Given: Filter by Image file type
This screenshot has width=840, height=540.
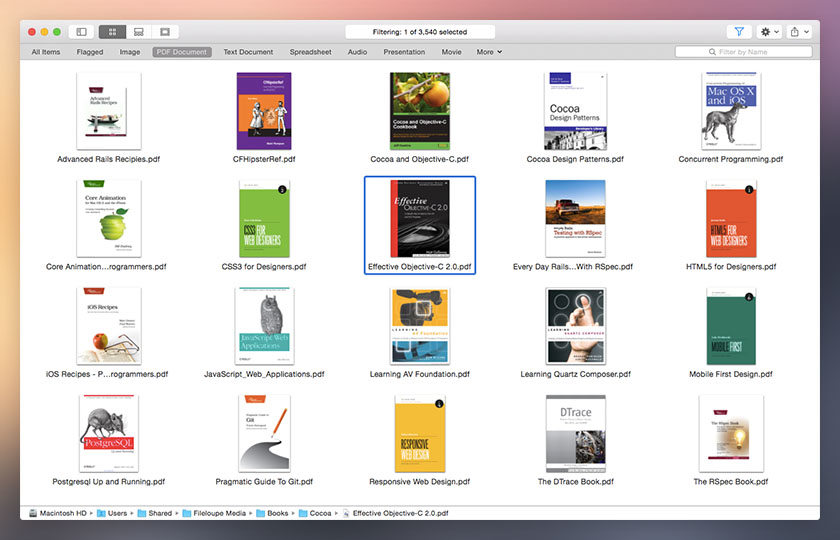Looking at the screenshot, I should [130, 52].
